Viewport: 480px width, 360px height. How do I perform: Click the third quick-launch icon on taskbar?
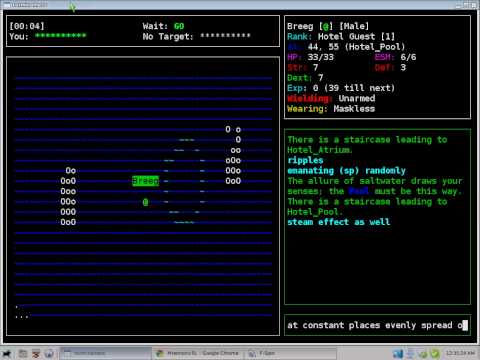click(49, 353)
